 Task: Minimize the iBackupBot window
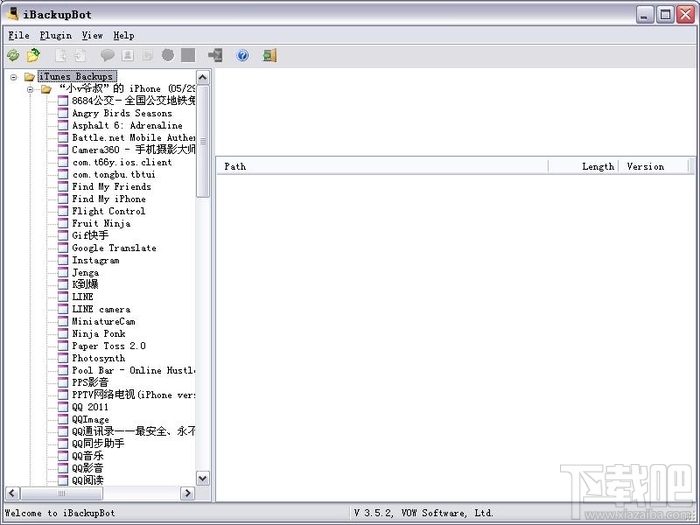coord(644,15)
